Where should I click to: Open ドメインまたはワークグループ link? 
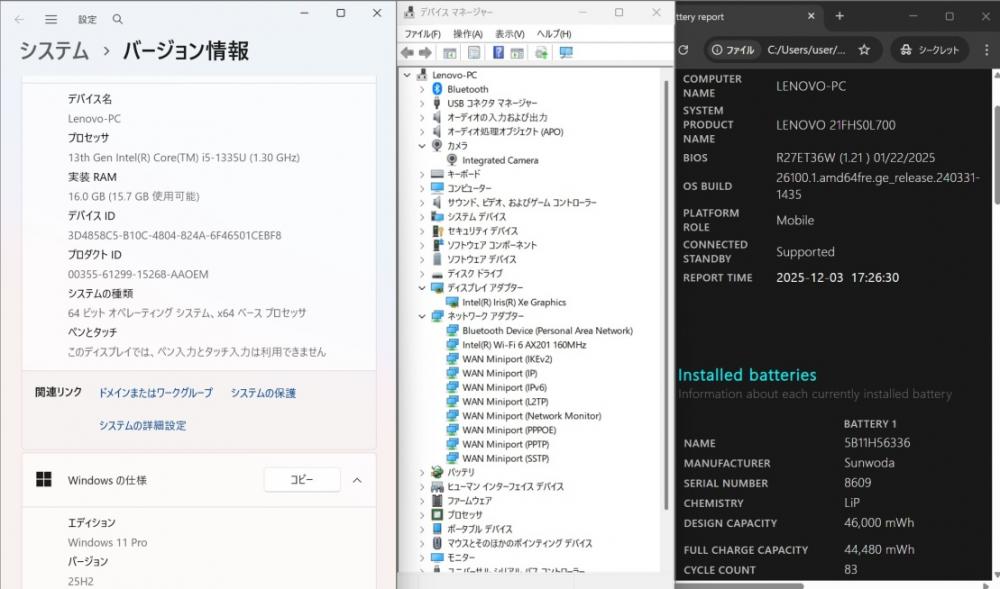click(156, 393)
